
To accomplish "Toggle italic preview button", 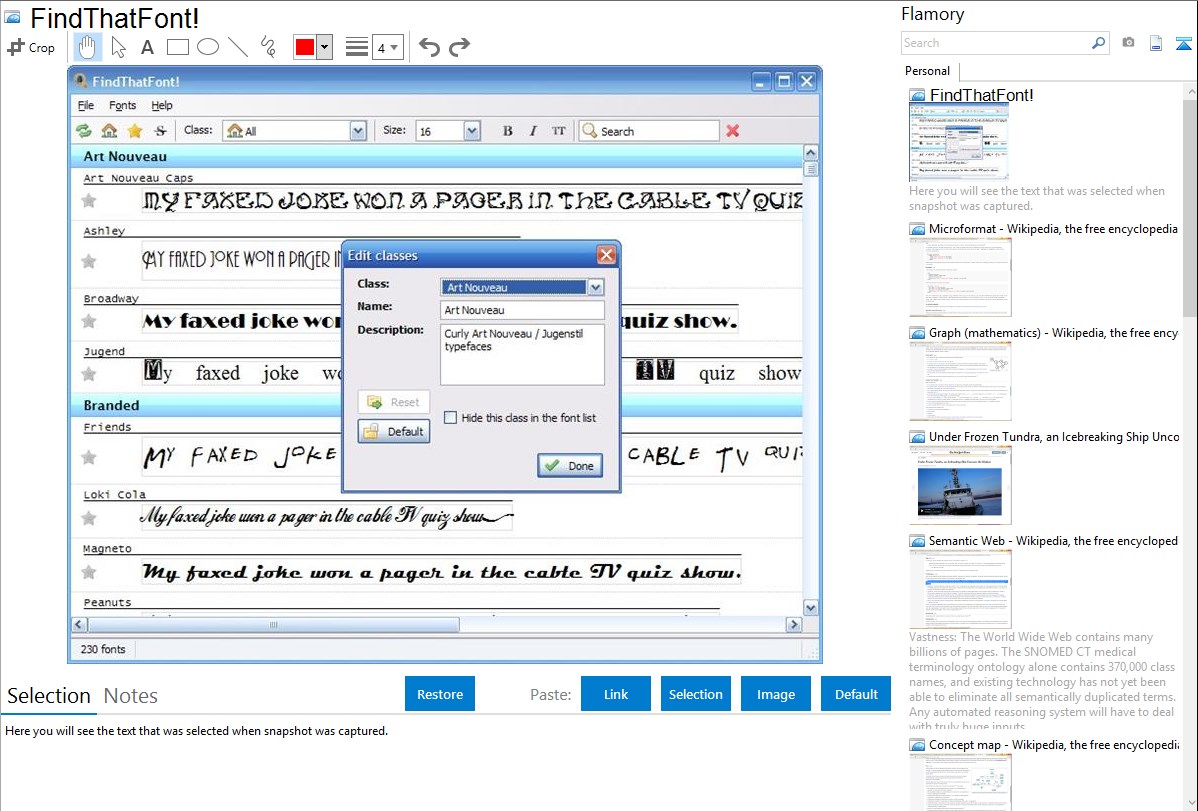I will click(x=533, y=131).
